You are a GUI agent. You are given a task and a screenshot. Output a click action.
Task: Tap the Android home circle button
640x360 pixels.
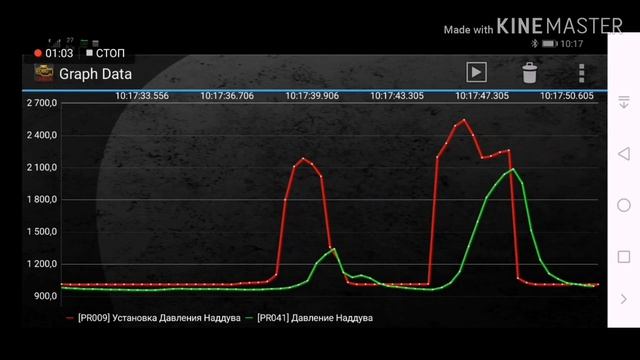(624, 205)
